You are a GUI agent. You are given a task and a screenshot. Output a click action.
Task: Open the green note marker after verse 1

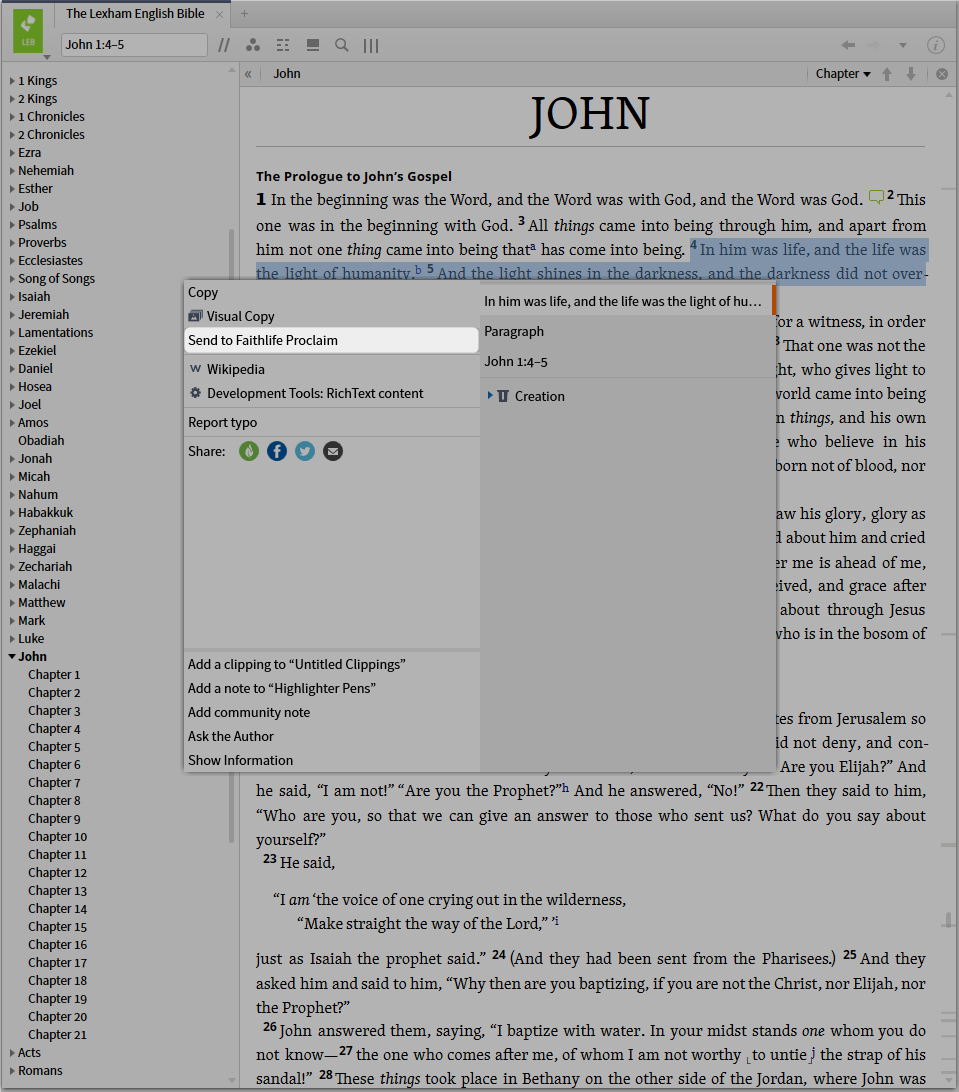(x=876, y=197)
